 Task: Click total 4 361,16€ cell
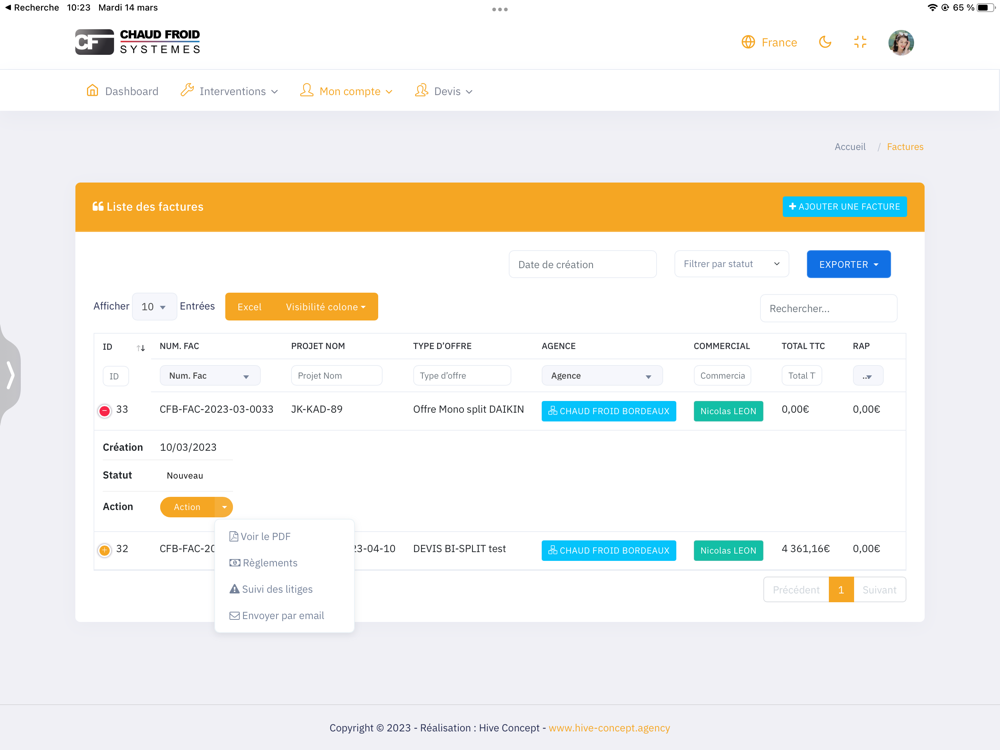click(x=805, y=548)
